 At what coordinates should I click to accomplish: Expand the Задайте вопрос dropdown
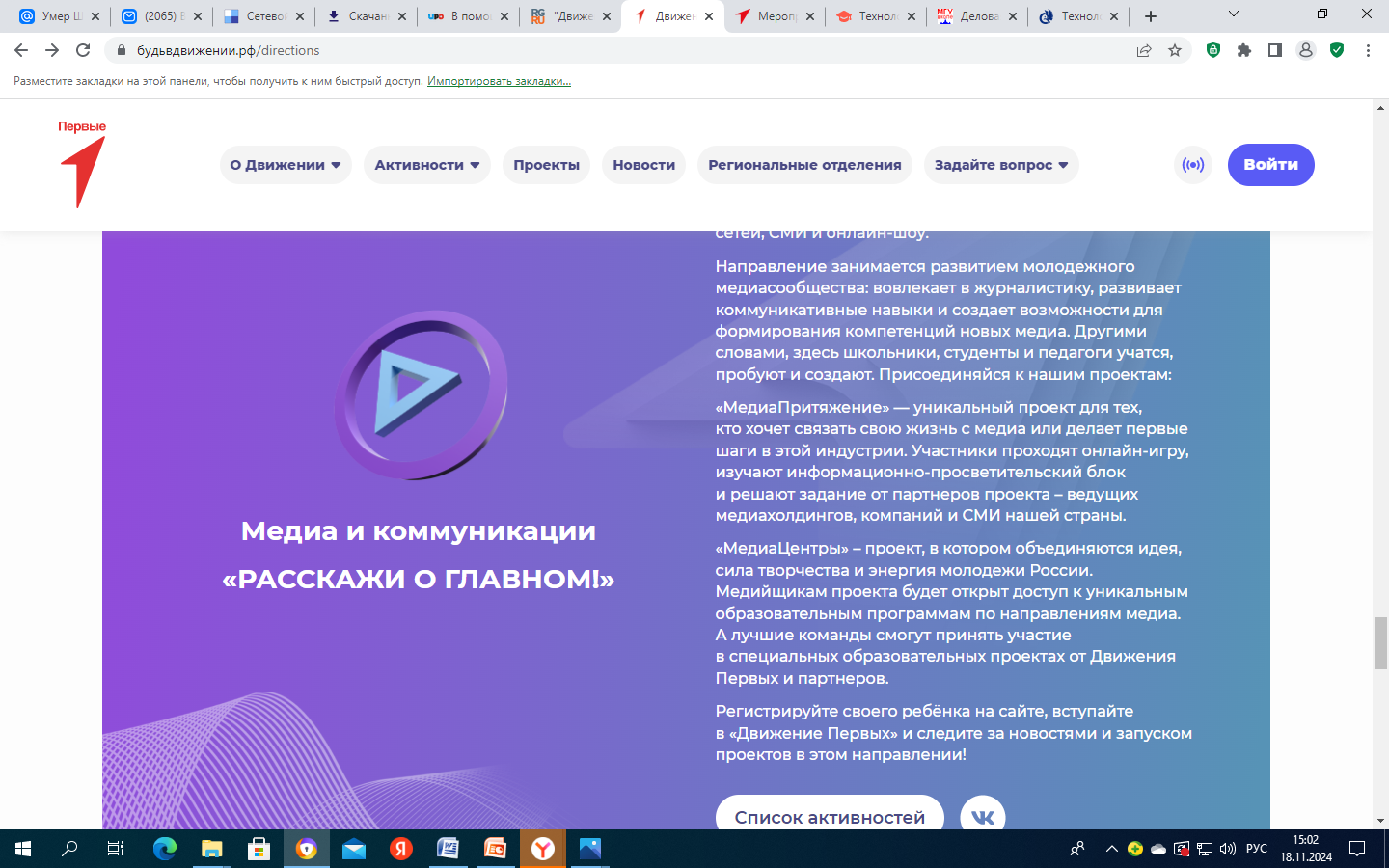(x=1000, y=165)
